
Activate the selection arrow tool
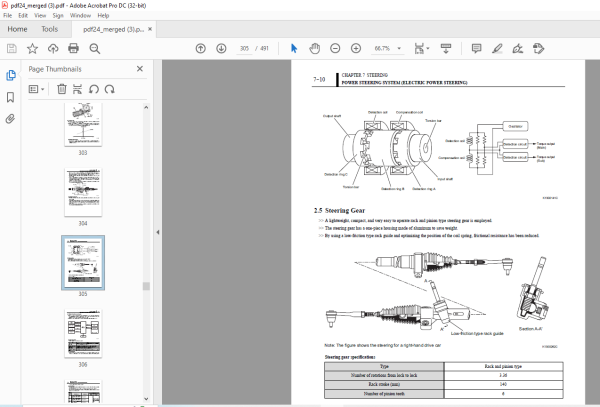pyautogui.click(x=294, y=49)
